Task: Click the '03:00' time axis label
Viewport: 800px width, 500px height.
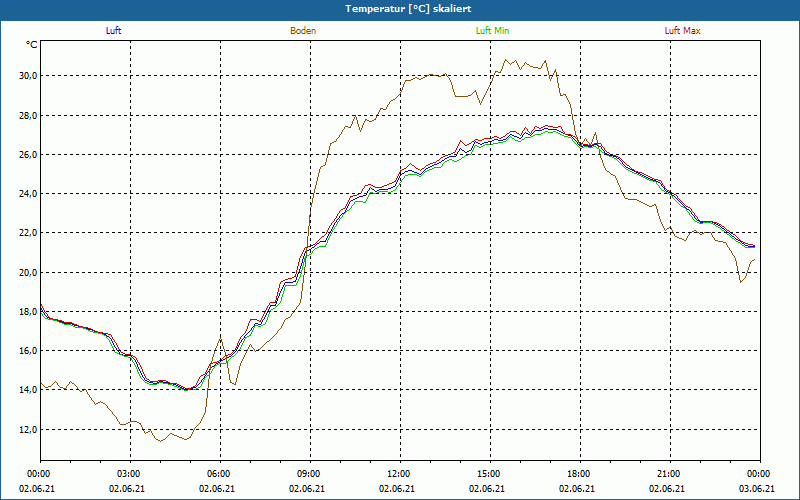Action: point(130,474)
